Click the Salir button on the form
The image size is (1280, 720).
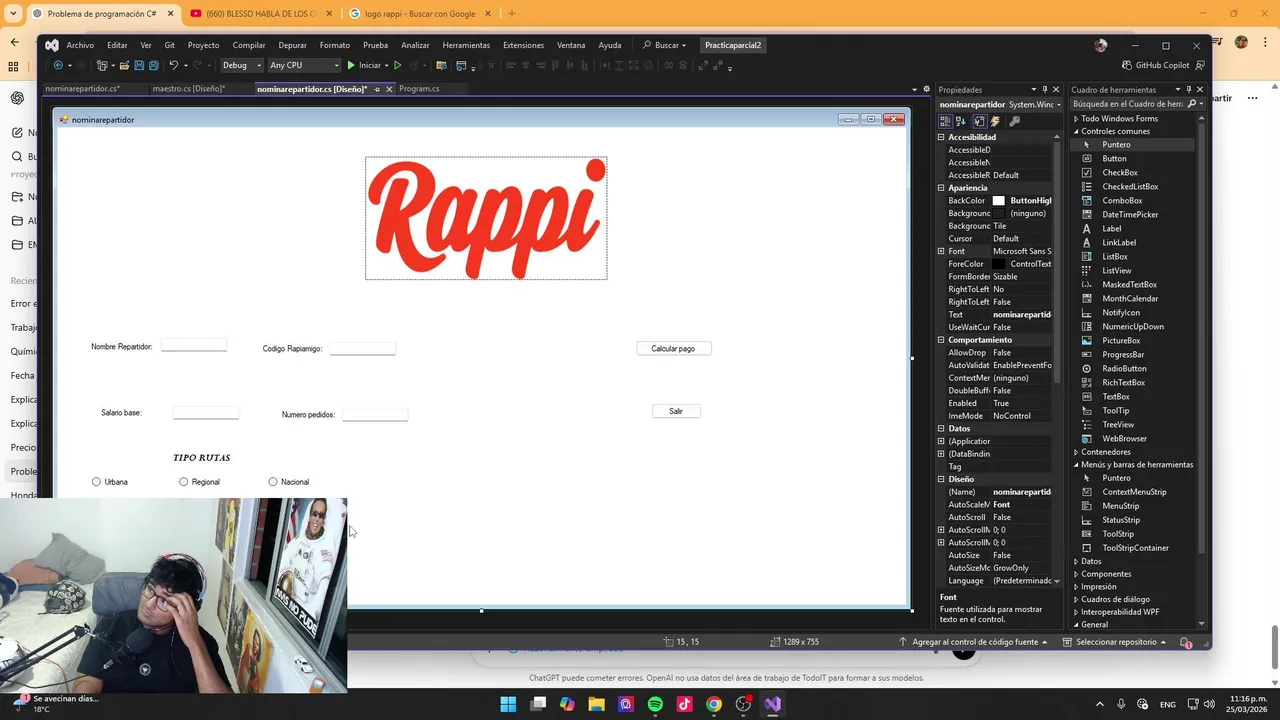(x=676, y=411)
